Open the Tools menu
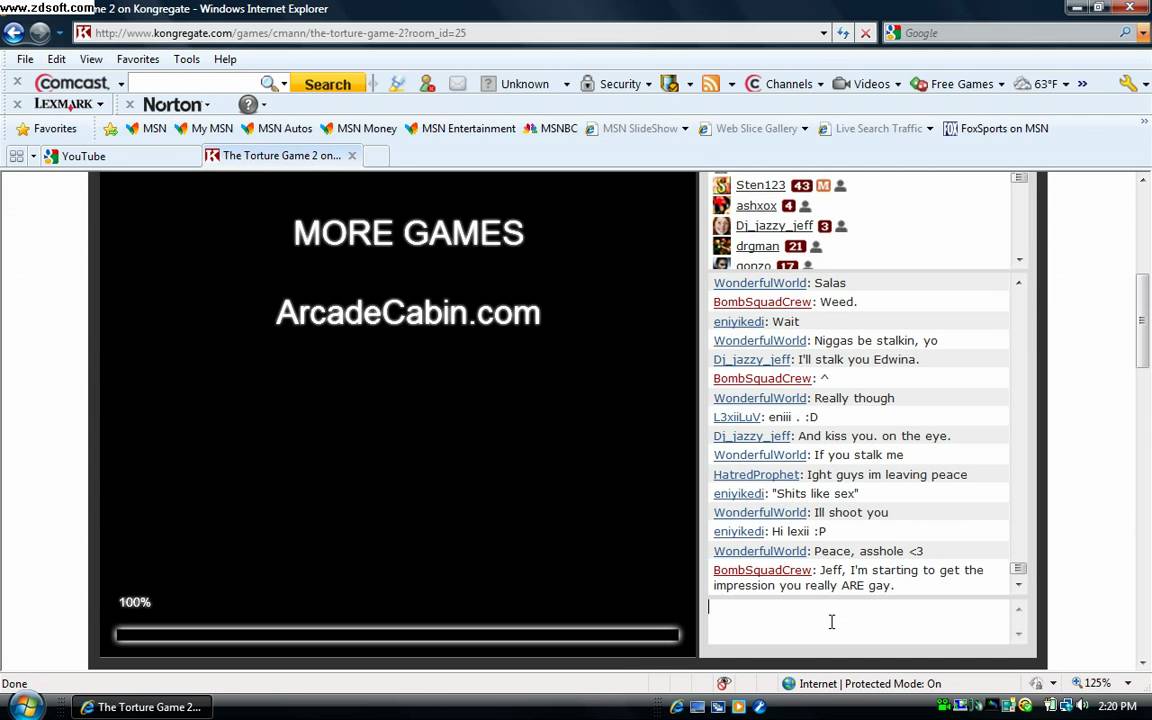The height and width of the screenshot is (720, 1152). click(187, 59)
